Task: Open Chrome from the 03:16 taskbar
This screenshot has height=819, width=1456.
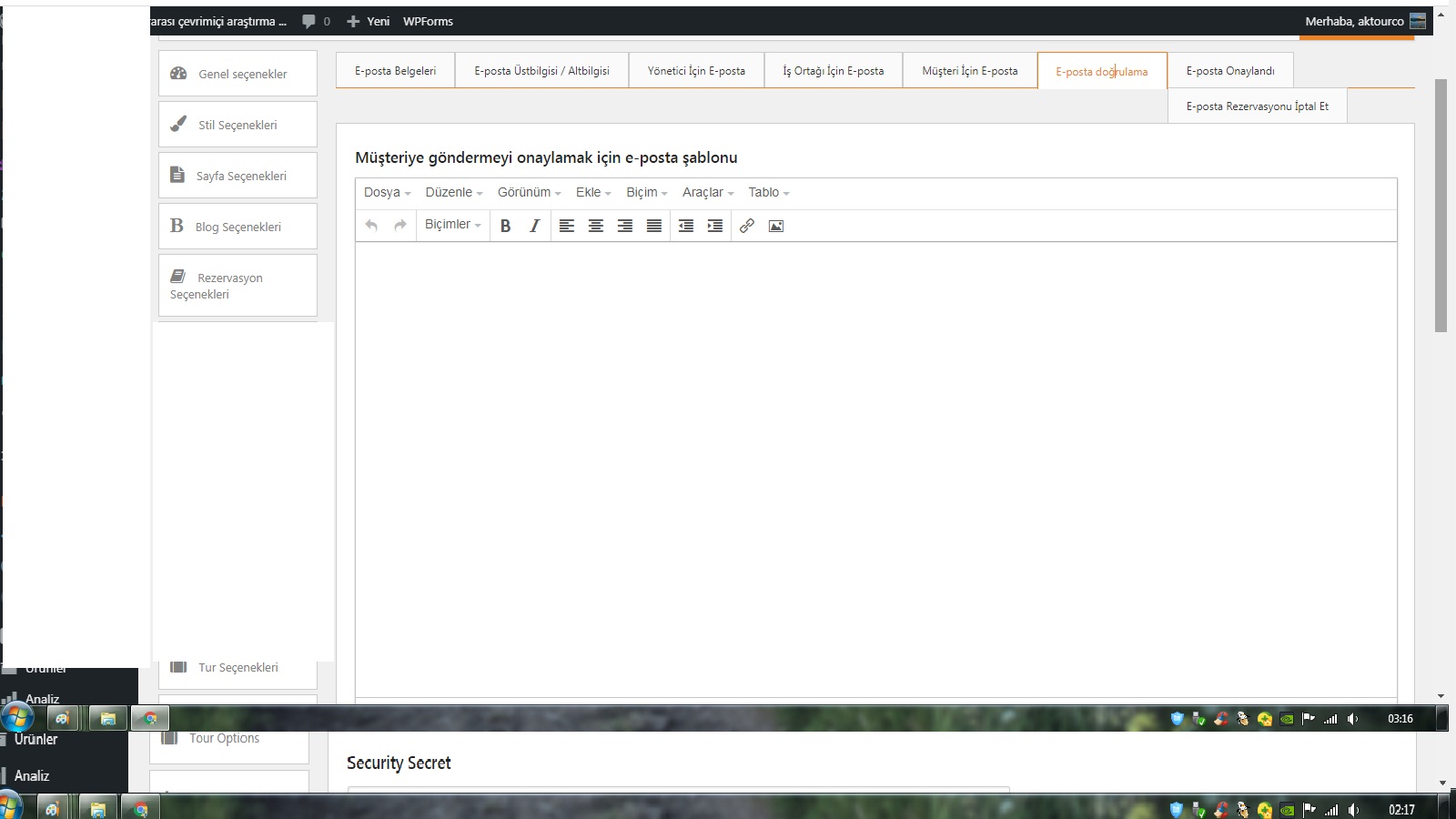Action: [150, 719]
